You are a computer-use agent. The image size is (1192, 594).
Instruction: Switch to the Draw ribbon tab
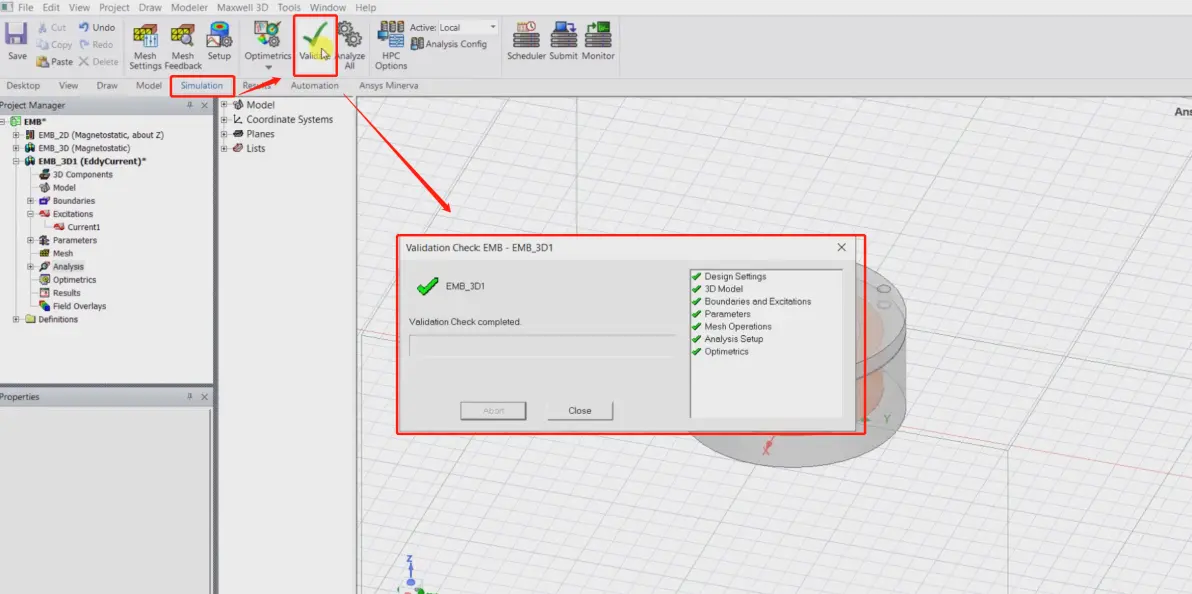pos(107,86)
